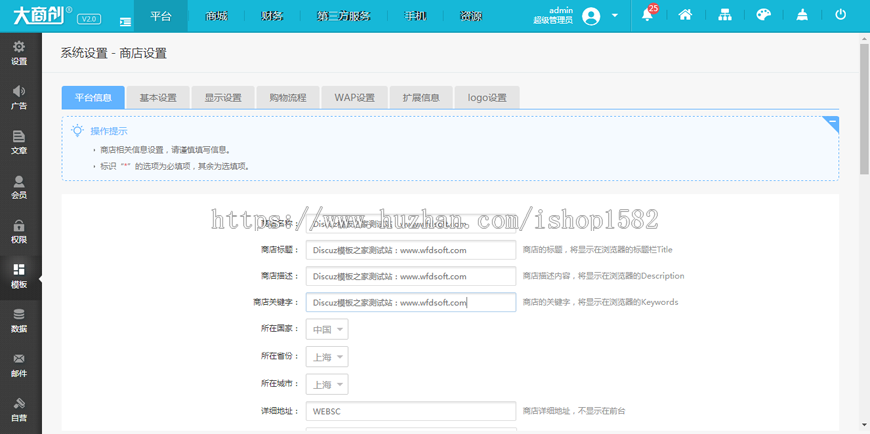Click the 商店描述 input field
Viewport: 870px width, 434px height.
pyautogui.click(x=411, y=276)
